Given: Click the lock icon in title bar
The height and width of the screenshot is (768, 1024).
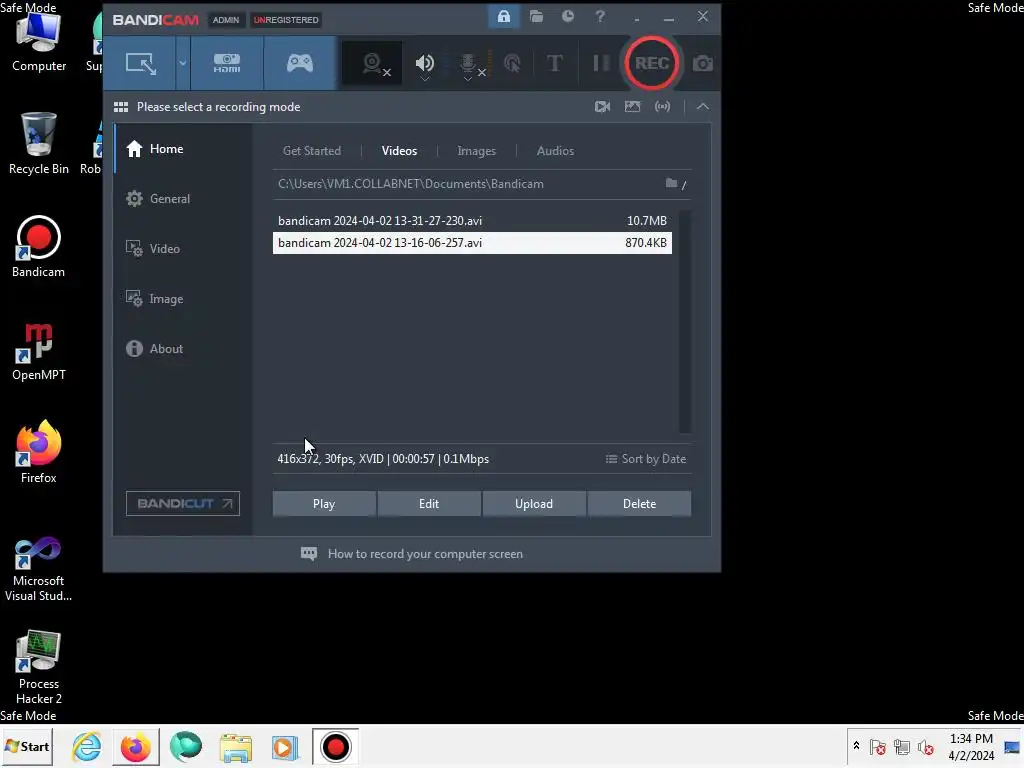Looking at the screenshot, I should [x=504, y=16].
